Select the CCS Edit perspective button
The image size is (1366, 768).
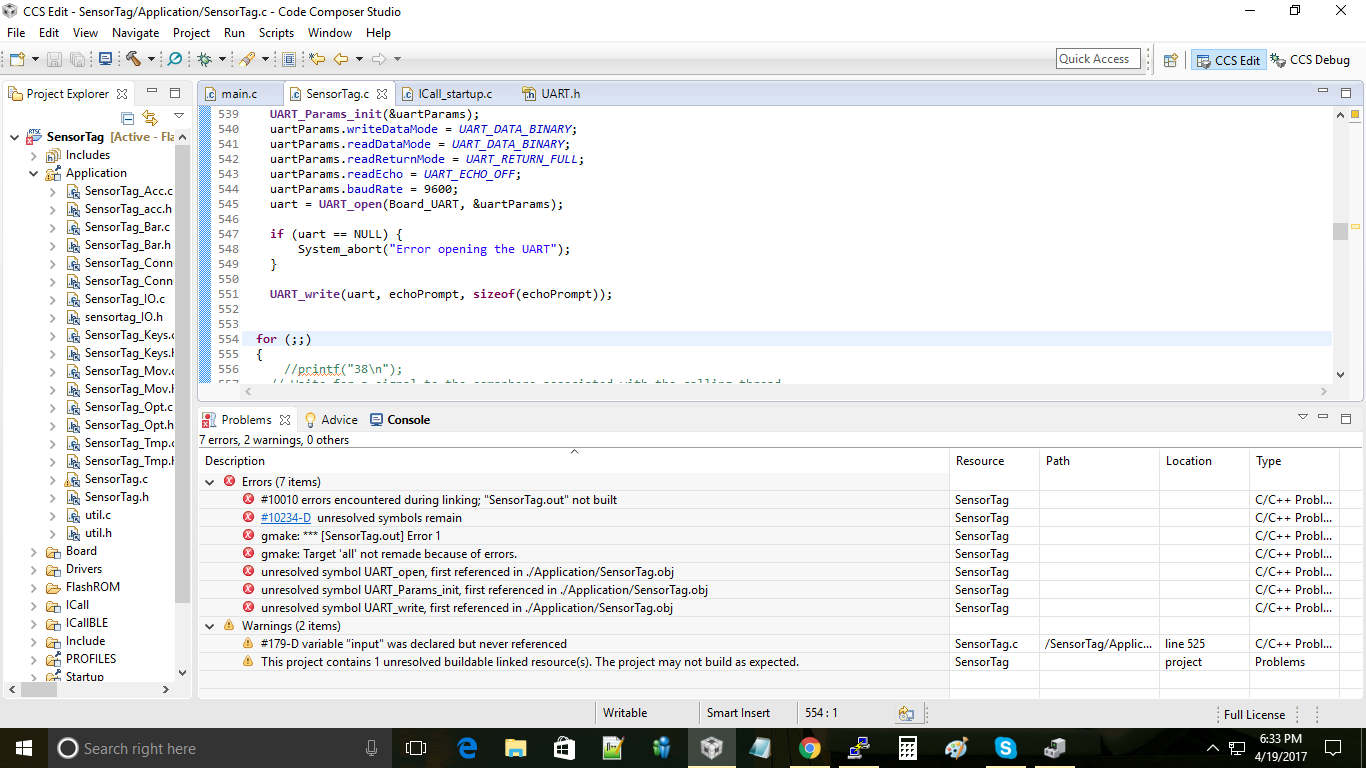coord(1228,60)
